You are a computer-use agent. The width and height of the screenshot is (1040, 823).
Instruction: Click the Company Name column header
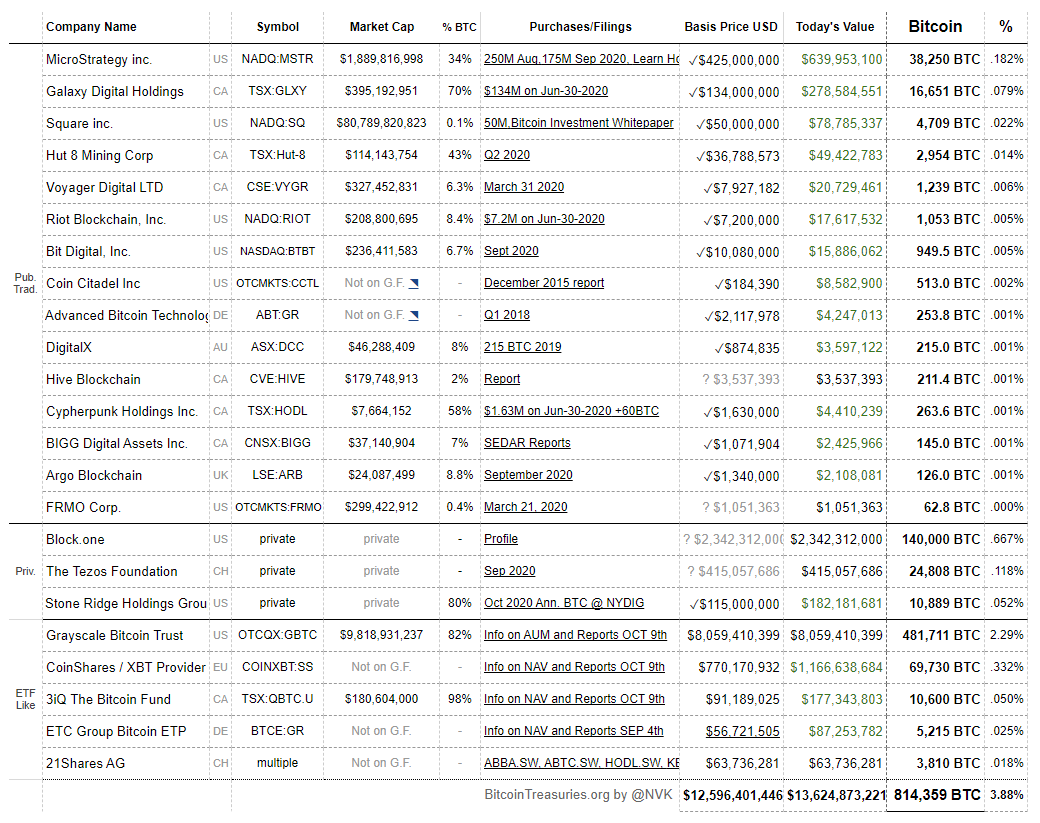(92, 27)
